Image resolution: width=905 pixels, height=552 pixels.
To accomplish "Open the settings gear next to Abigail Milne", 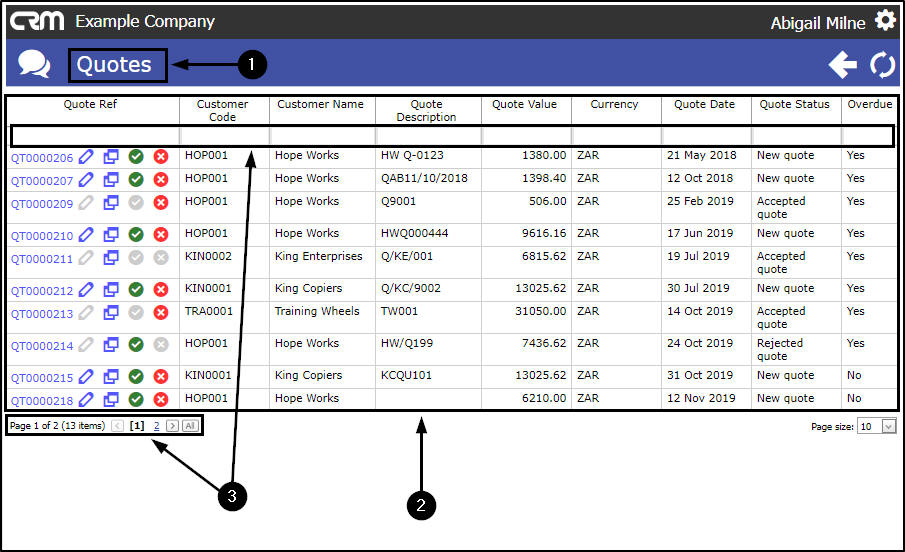I will tap(885, 21).
